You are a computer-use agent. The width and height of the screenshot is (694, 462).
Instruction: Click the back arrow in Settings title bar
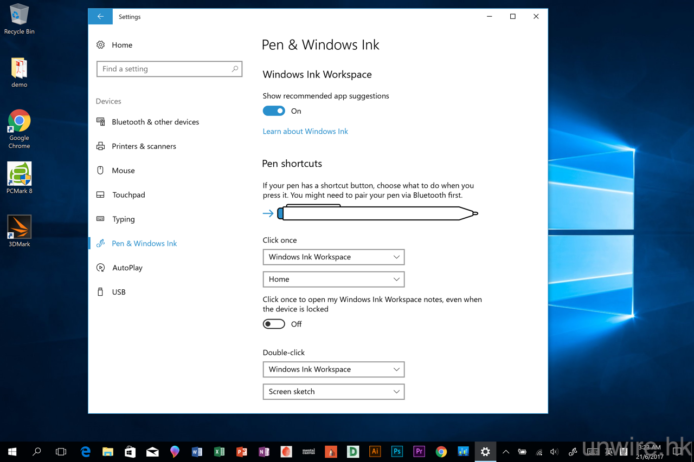pos(100,17)
